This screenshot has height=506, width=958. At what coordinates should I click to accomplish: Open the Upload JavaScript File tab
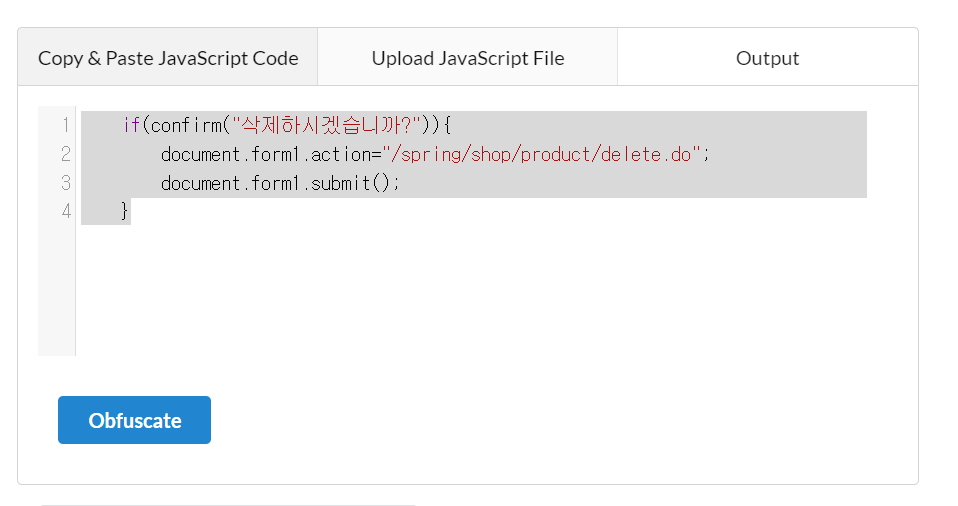click(467, 57)
